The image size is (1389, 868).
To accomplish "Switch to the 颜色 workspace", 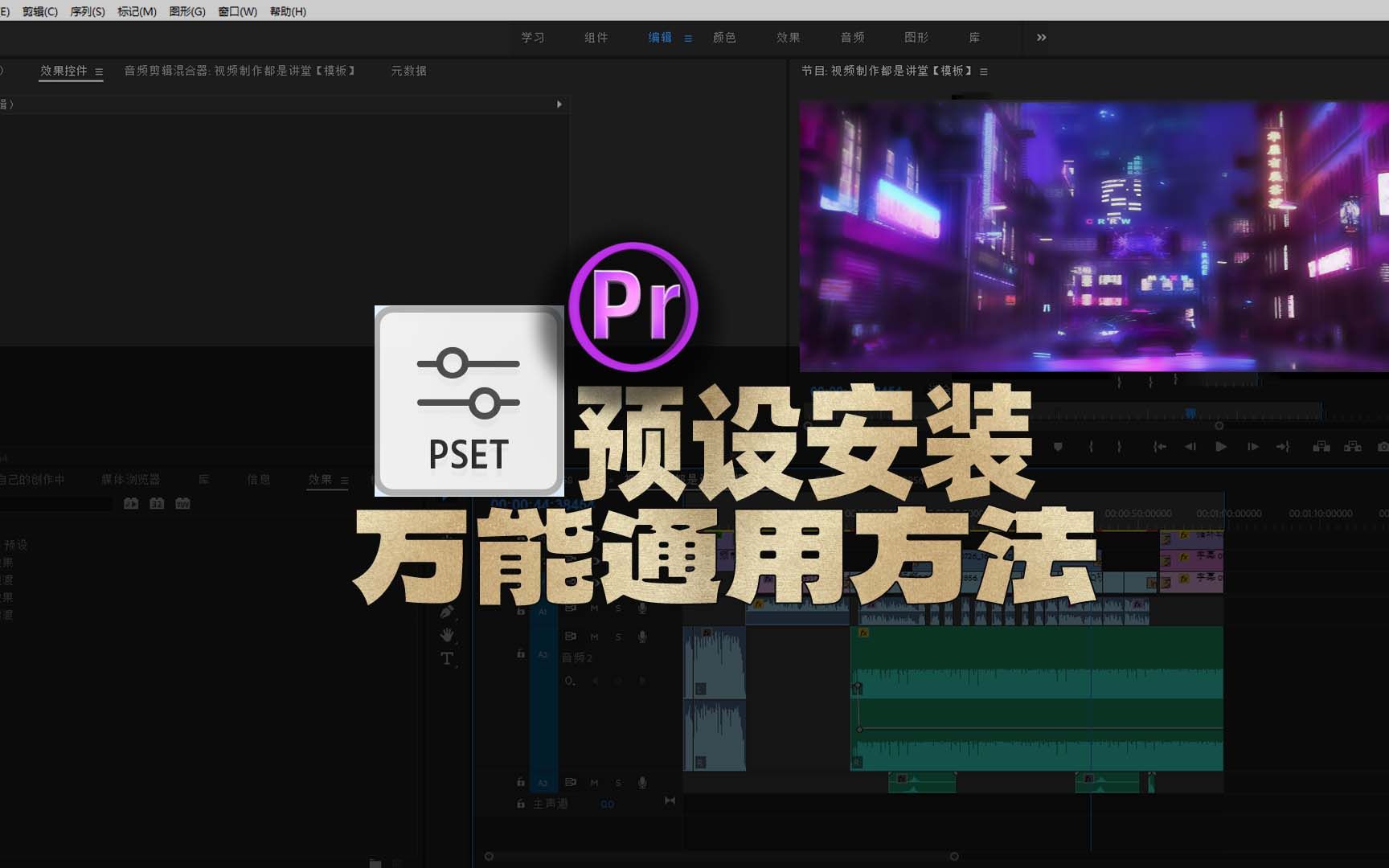I will [724, 38].
